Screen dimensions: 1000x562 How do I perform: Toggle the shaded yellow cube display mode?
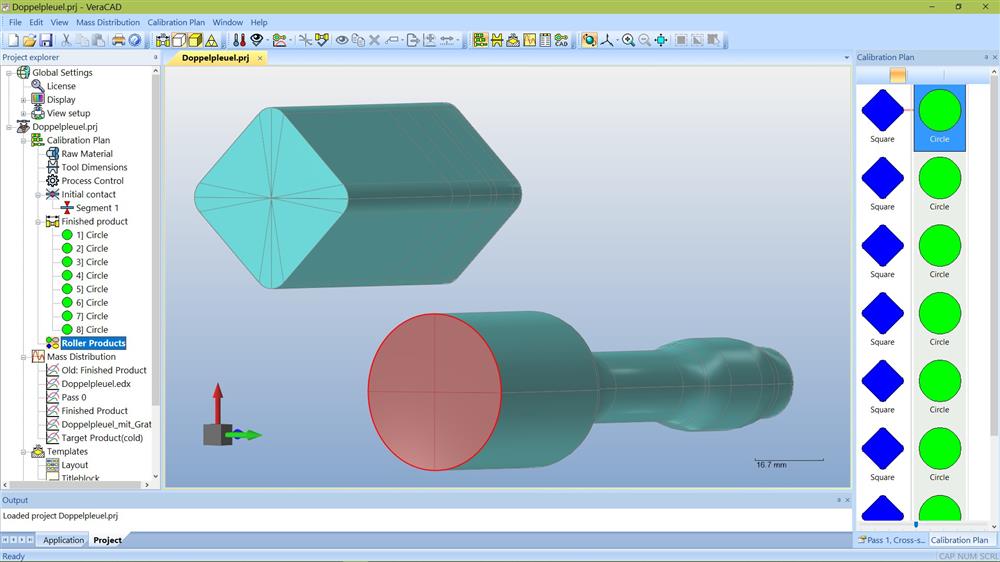click(196, 40)
